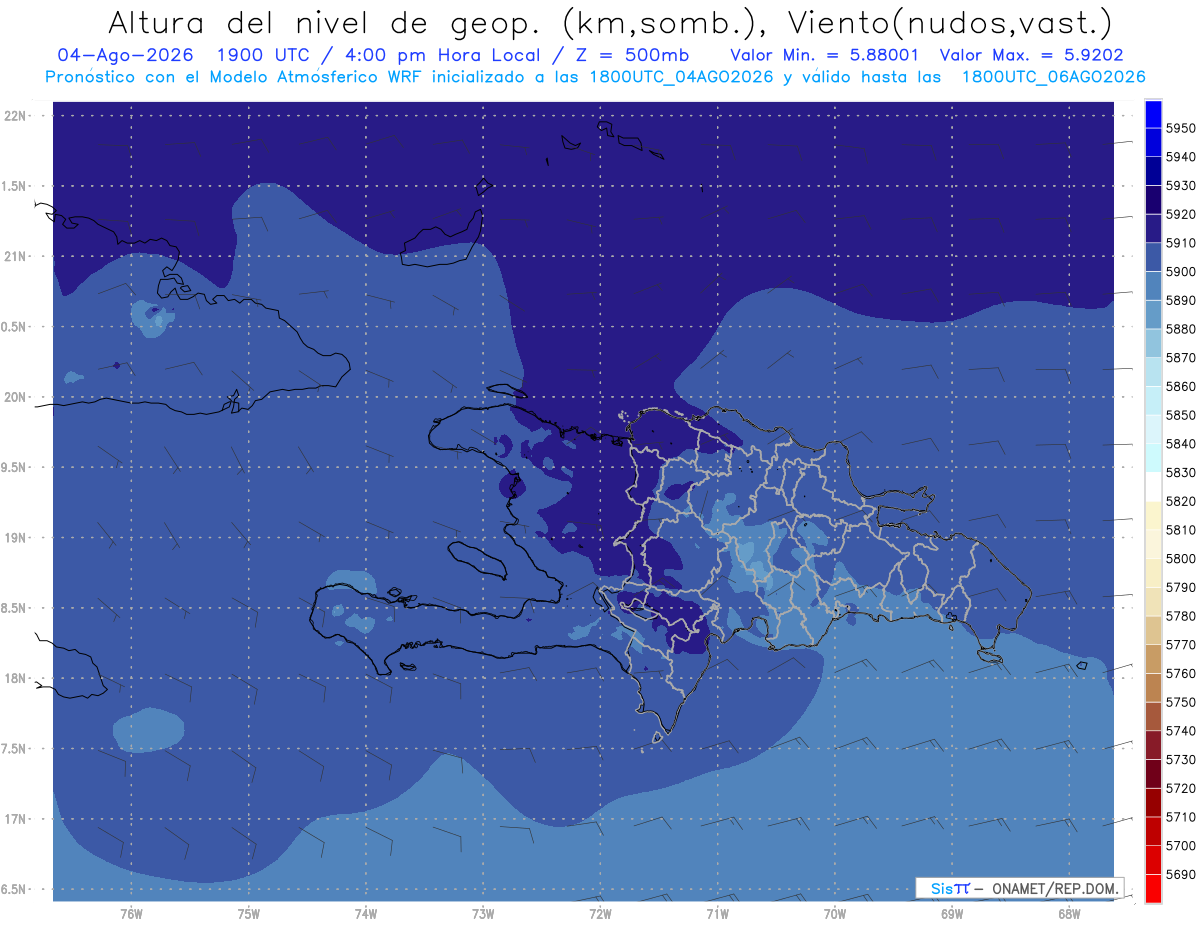Click the '20N' latitude label
The image size is (1200, 927).
click(15, 398)
